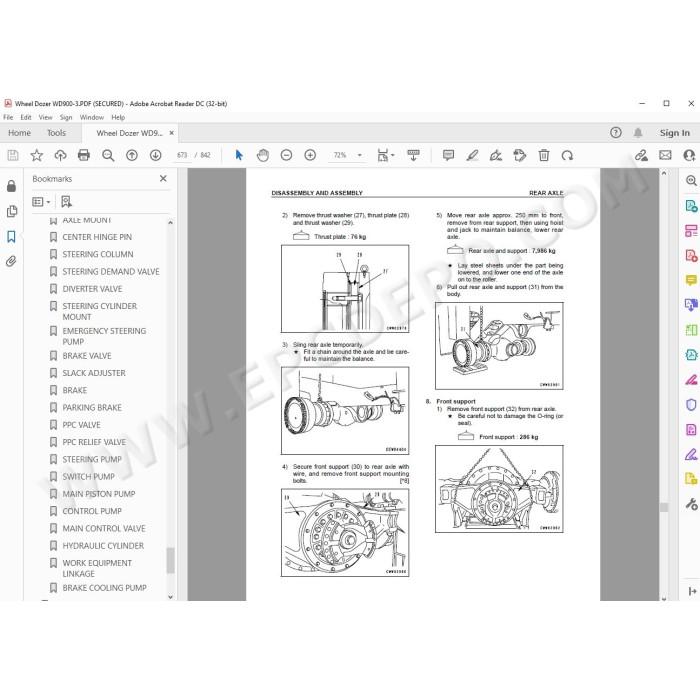Close the Wheel Dozer document tab

click(171, 133)
